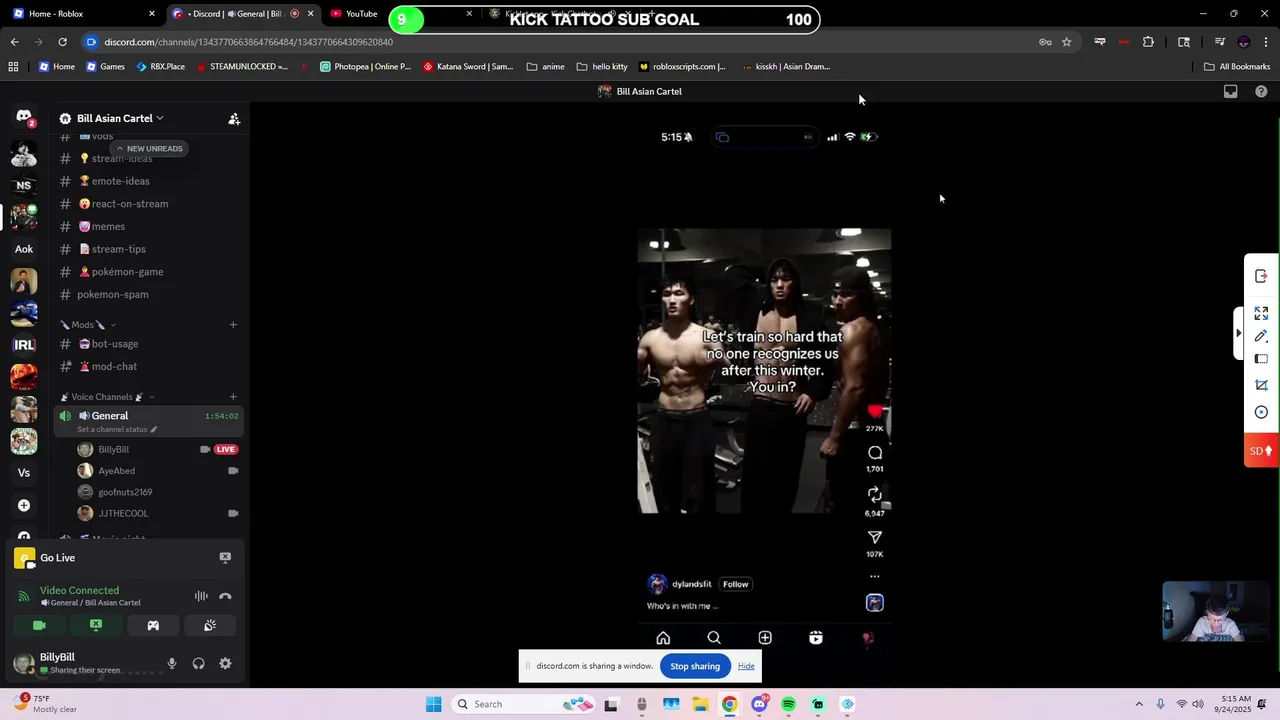Click the Instagram reels icon in bottom bar

[816, 638]
